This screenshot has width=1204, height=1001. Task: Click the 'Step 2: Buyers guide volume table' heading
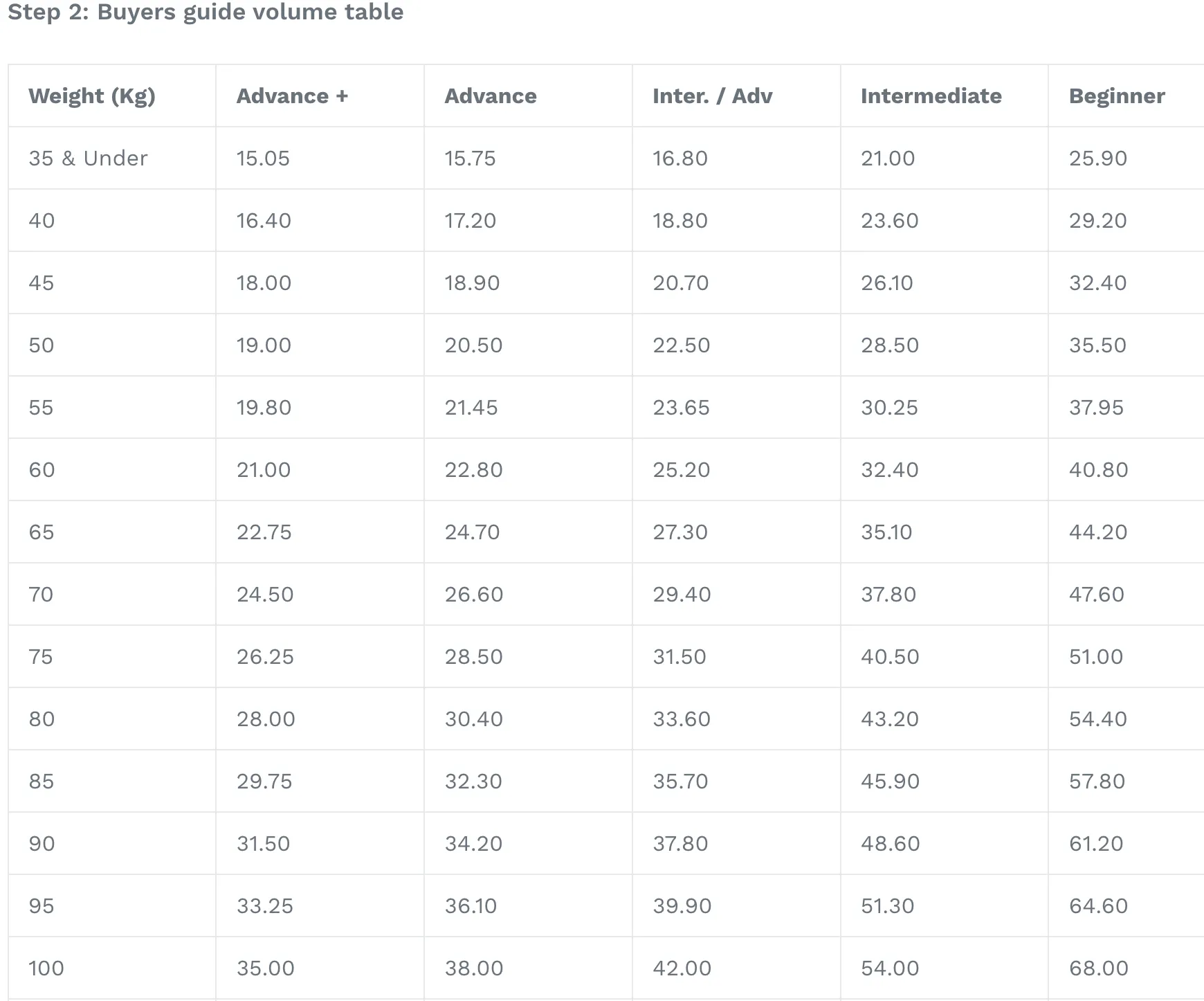[x=206, y=12]
